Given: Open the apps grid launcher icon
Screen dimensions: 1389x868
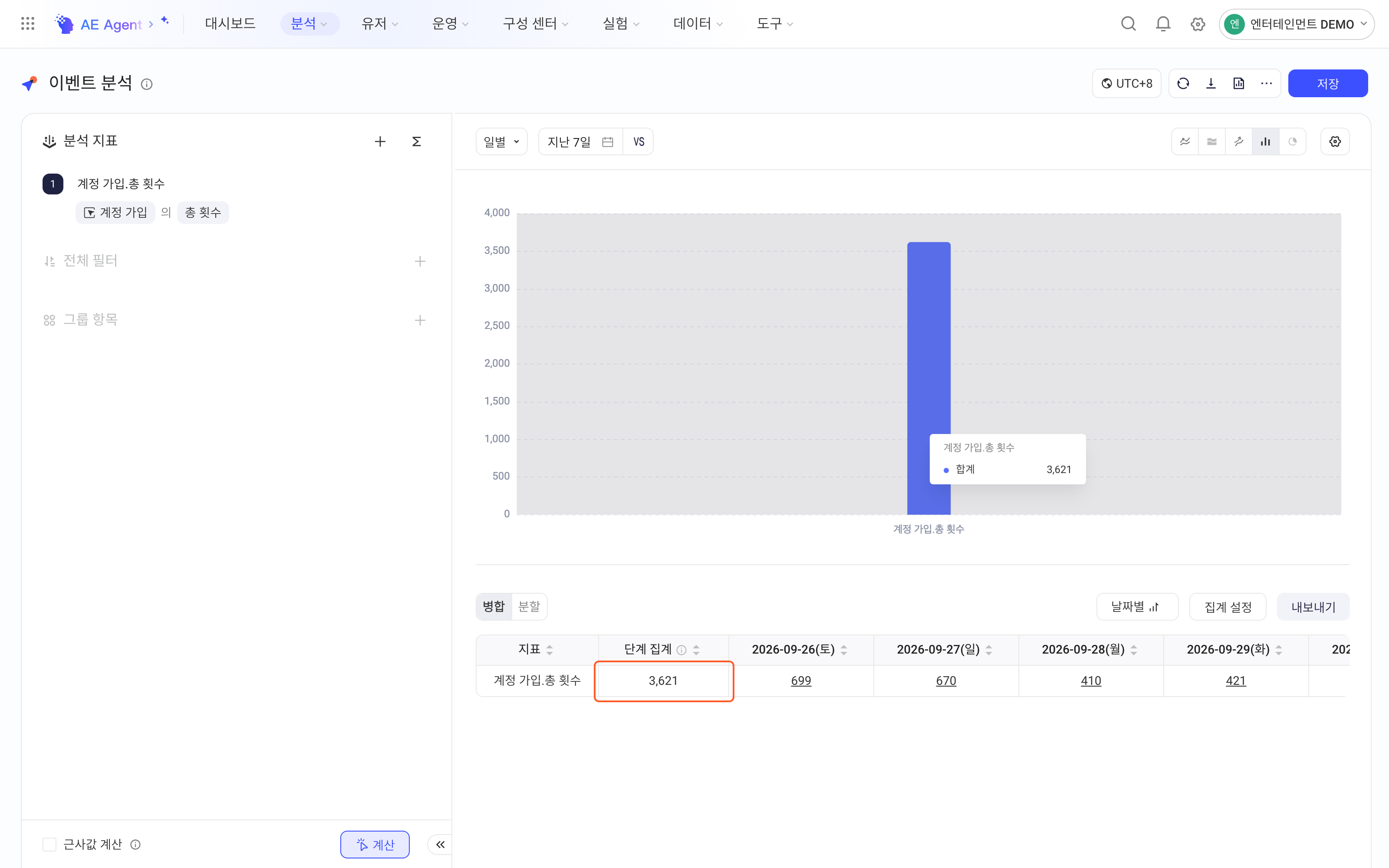Looking at the screenshot, I should 27,23.
